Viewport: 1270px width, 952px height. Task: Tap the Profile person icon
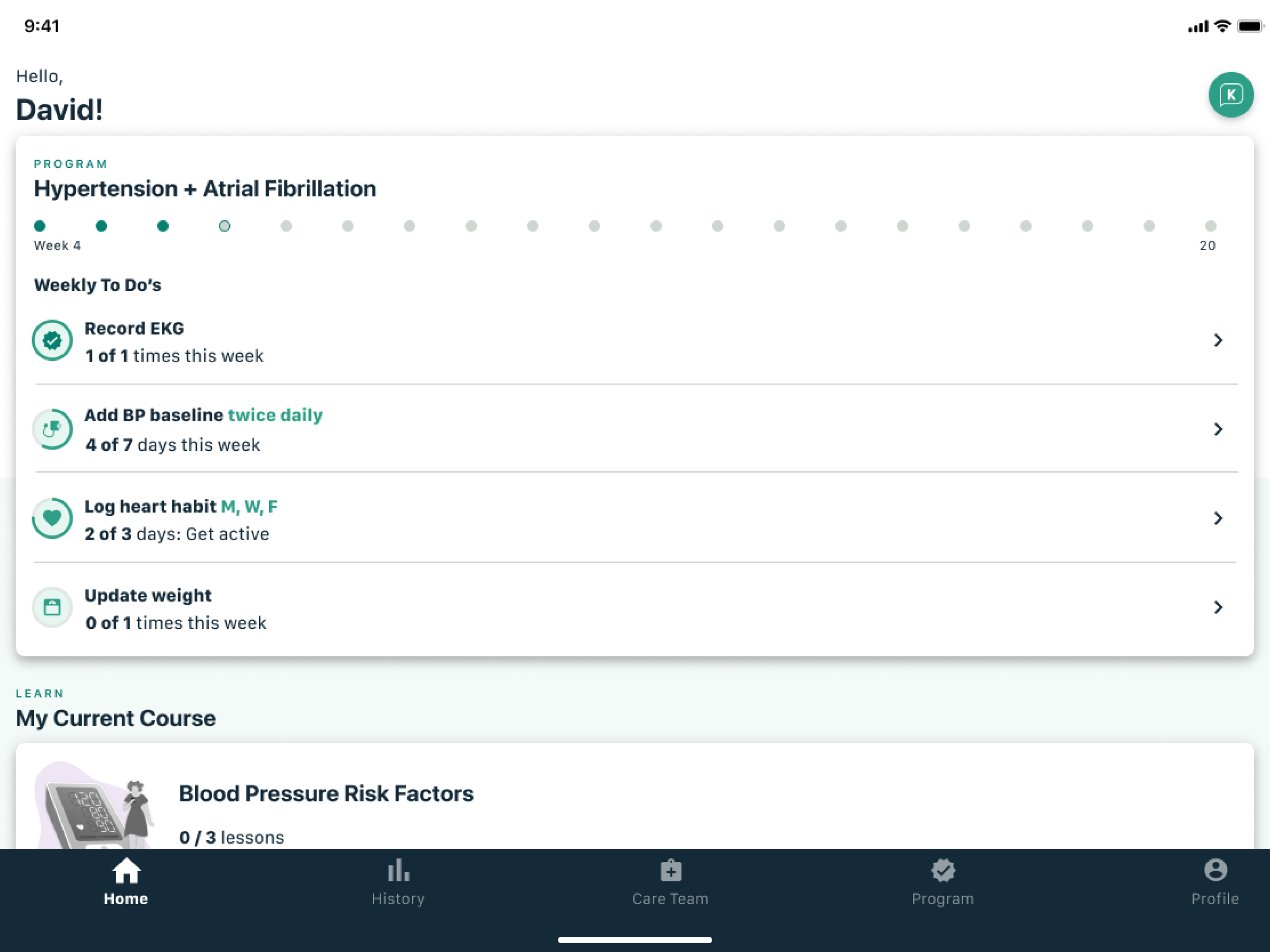[1215, 870]
